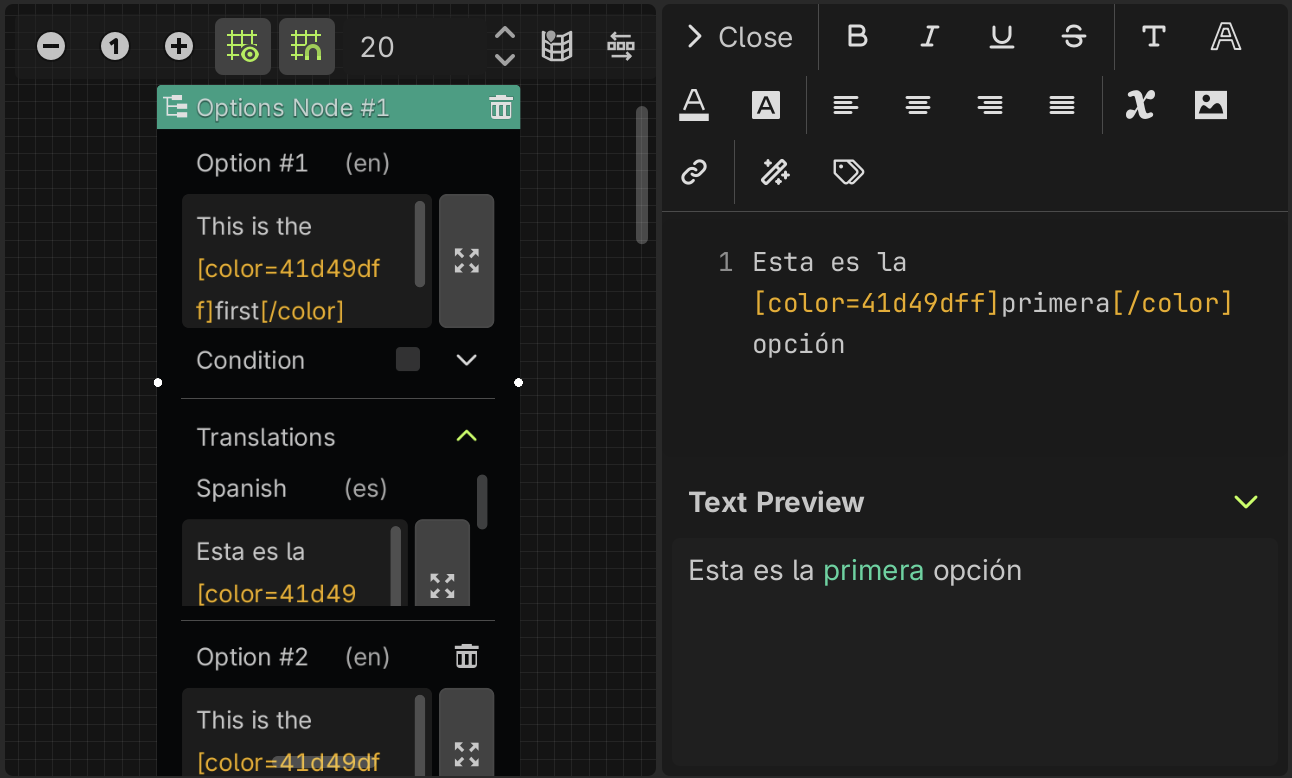Click the outlined font A icon

pyautogui.click(x=1225, y=37)
